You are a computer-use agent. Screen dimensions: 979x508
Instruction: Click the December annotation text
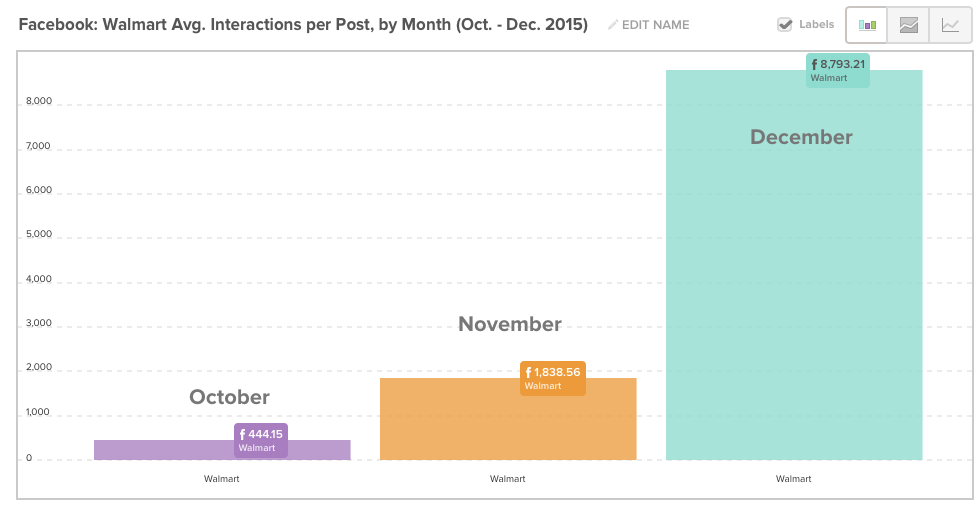coord(801,137)
